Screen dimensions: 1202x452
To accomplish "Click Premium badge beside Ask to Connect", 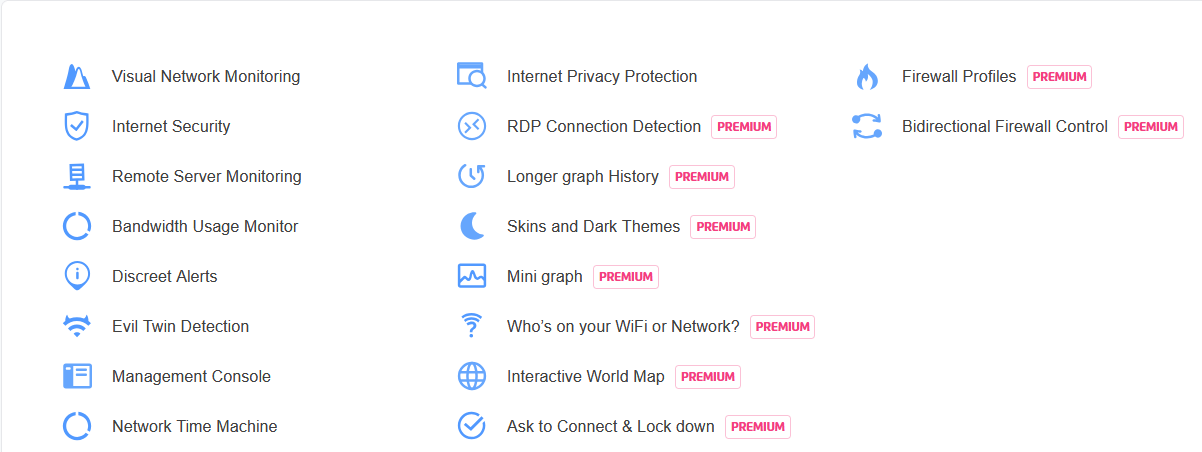I will (x=758, y=427).
